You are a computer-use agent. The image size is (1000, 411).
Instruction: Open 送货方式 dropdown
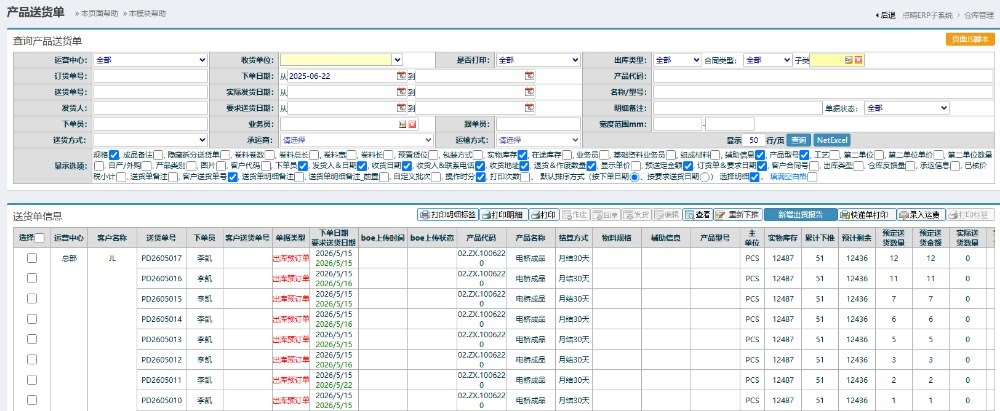pos(151,140)
